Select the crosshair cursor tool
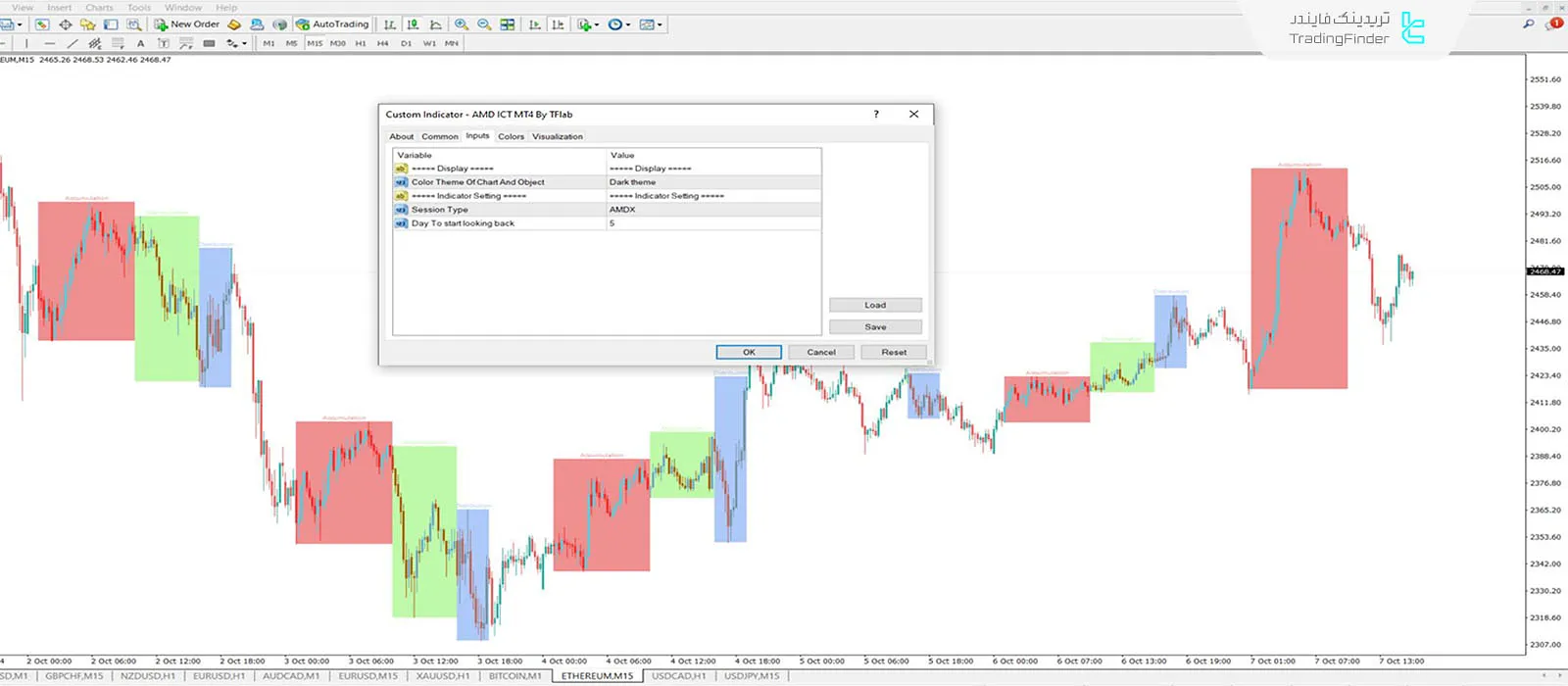Viewport: 1568px width, 686px height. [x=65, y=24]
